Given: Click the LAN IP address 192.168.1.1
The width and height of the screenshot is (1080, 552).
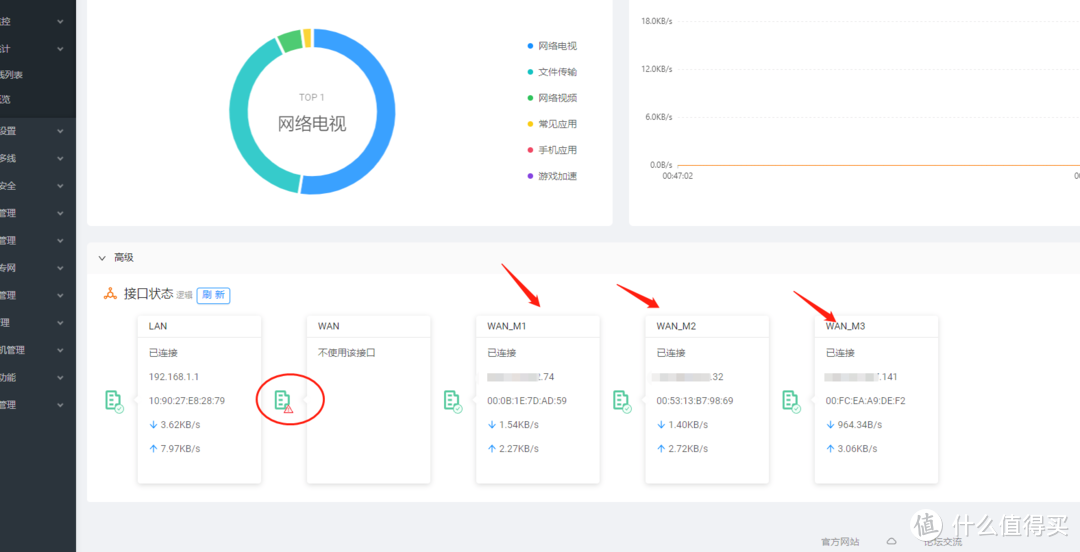Looking at the screenshot, I should (x=174, y=377).
